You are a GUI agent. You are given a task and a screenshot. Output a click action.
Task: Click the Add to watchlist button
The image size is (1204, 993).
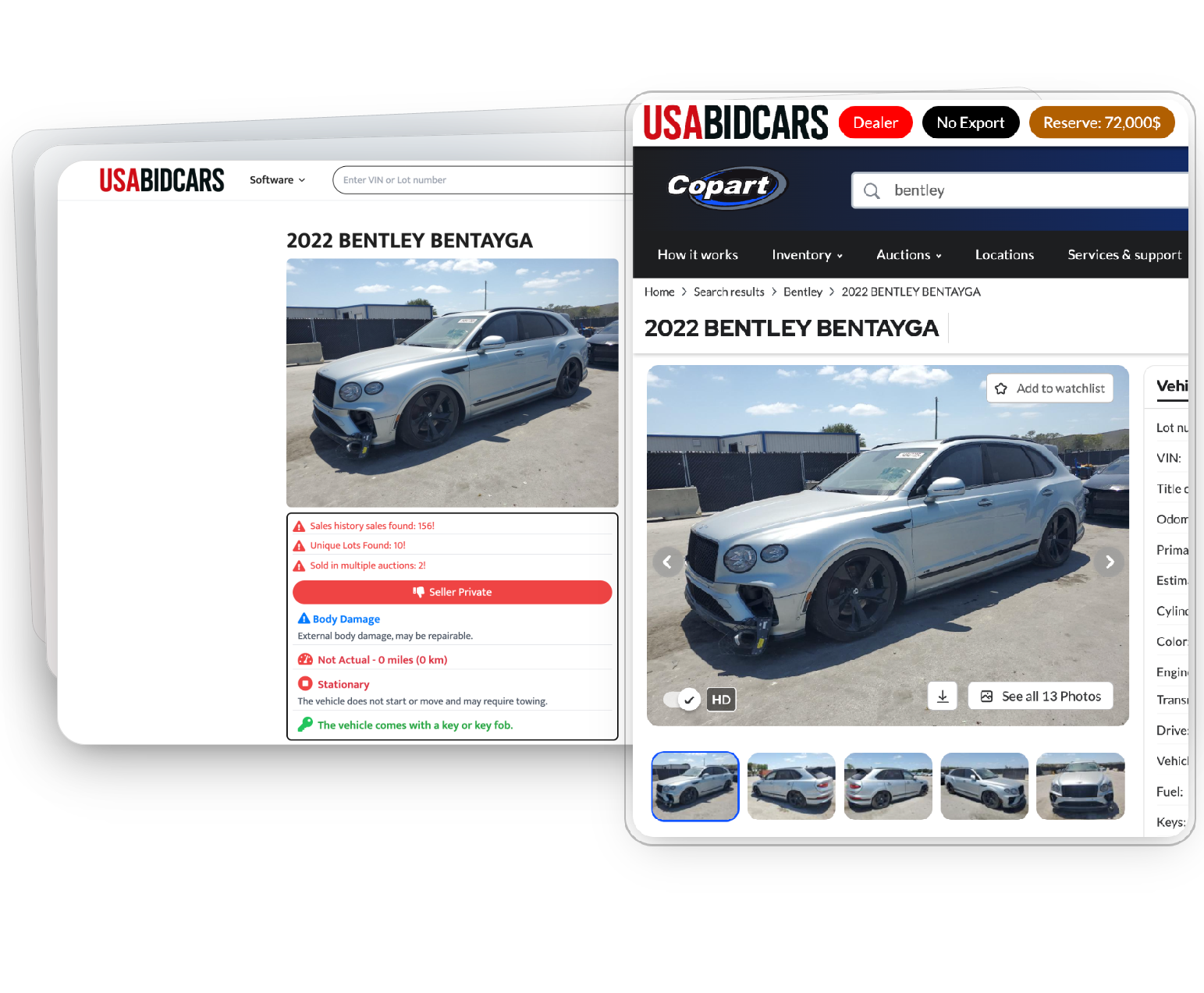(1050, 388)
